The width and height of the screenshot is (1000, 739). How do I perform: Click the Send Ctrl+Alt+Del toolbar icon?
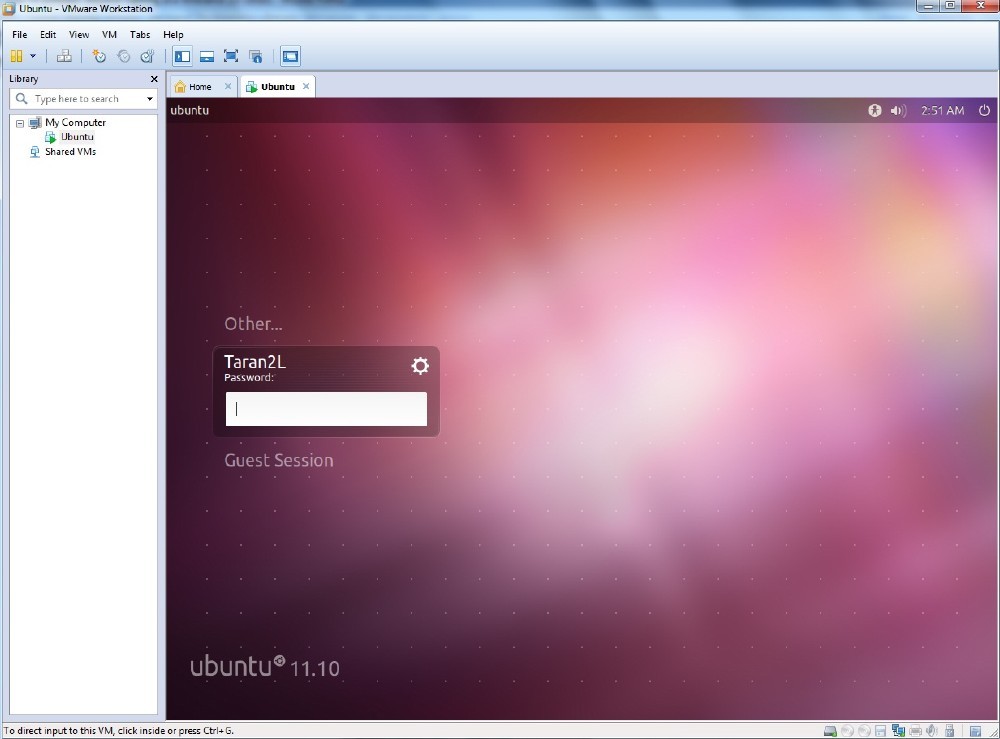coord(64,56)
